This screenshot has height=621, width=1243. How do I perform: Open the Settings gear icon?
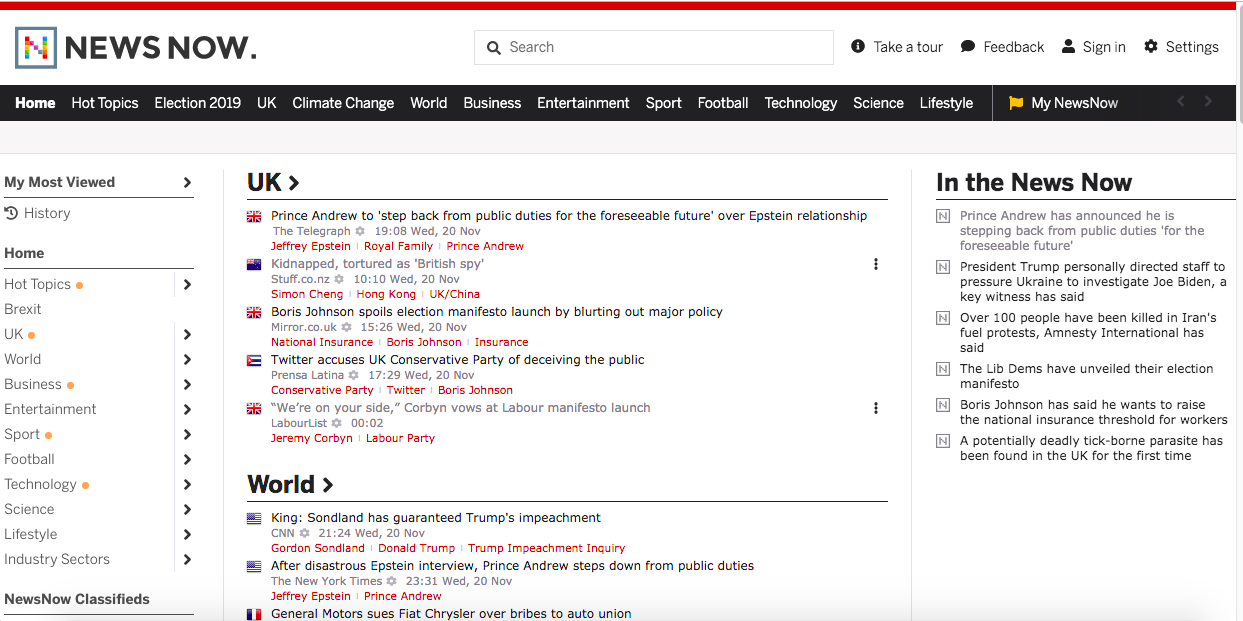tap(1151, 46)
